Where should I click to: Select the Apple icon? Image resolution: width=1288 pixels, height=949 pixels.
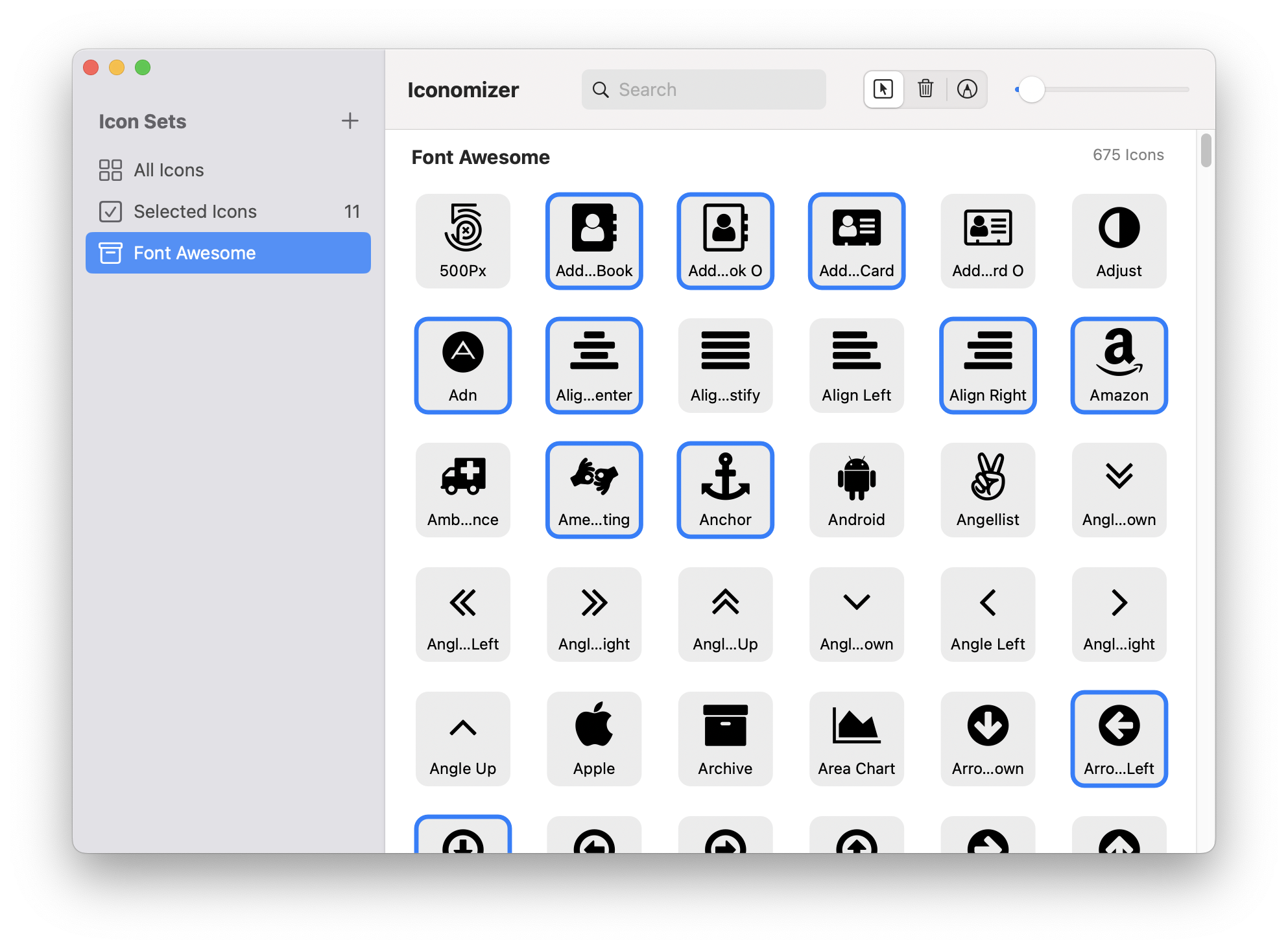593,738
